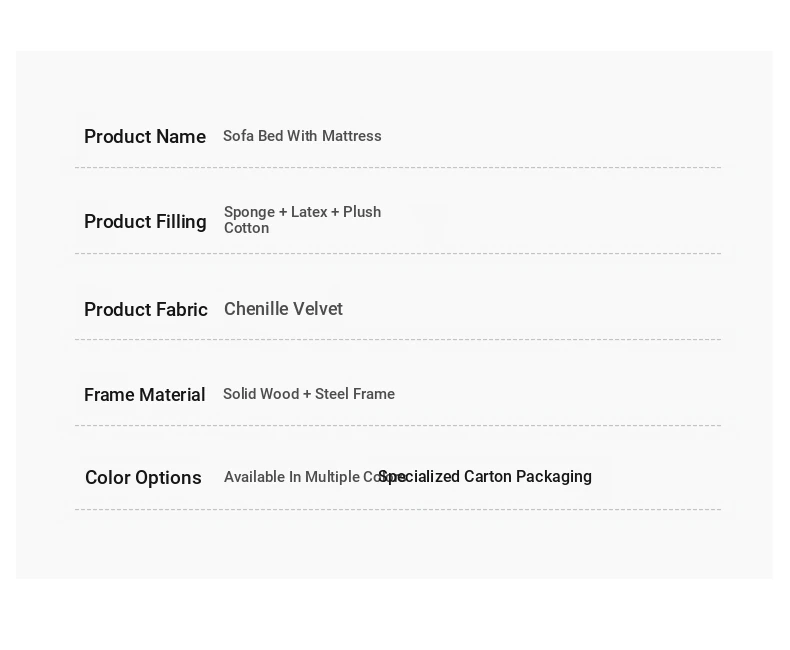790x650 pixels.
Task: Click the Product Fabric label
Action: pyautogui.click(x=146, y=309)
